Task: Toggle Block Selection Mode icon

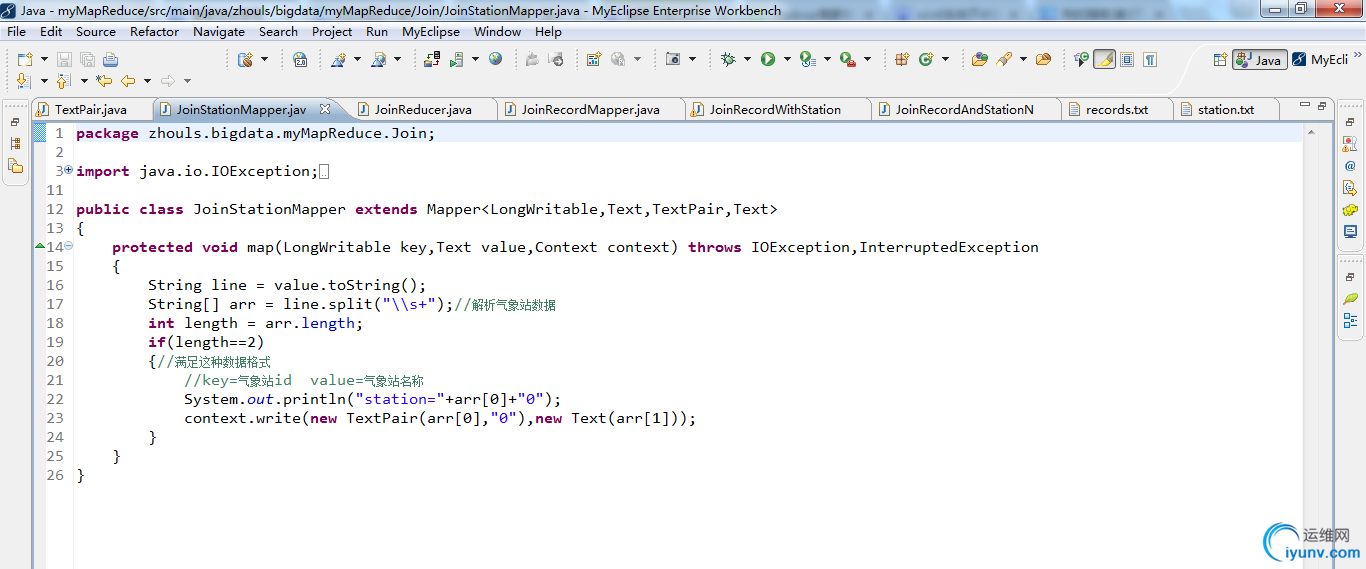Action: point(1127,59)
